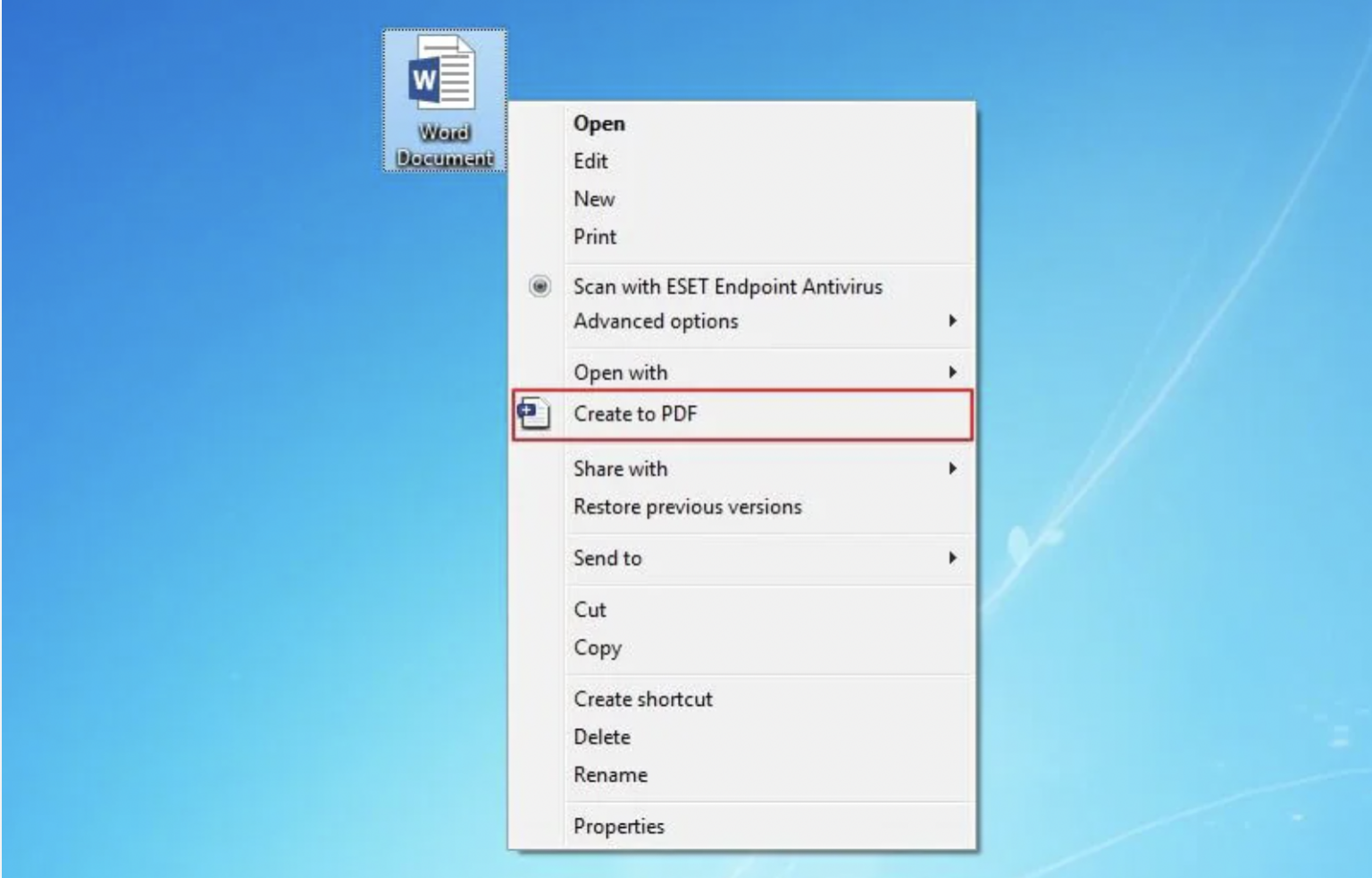
Task: Edit the Word document
Action: [592, 161]
